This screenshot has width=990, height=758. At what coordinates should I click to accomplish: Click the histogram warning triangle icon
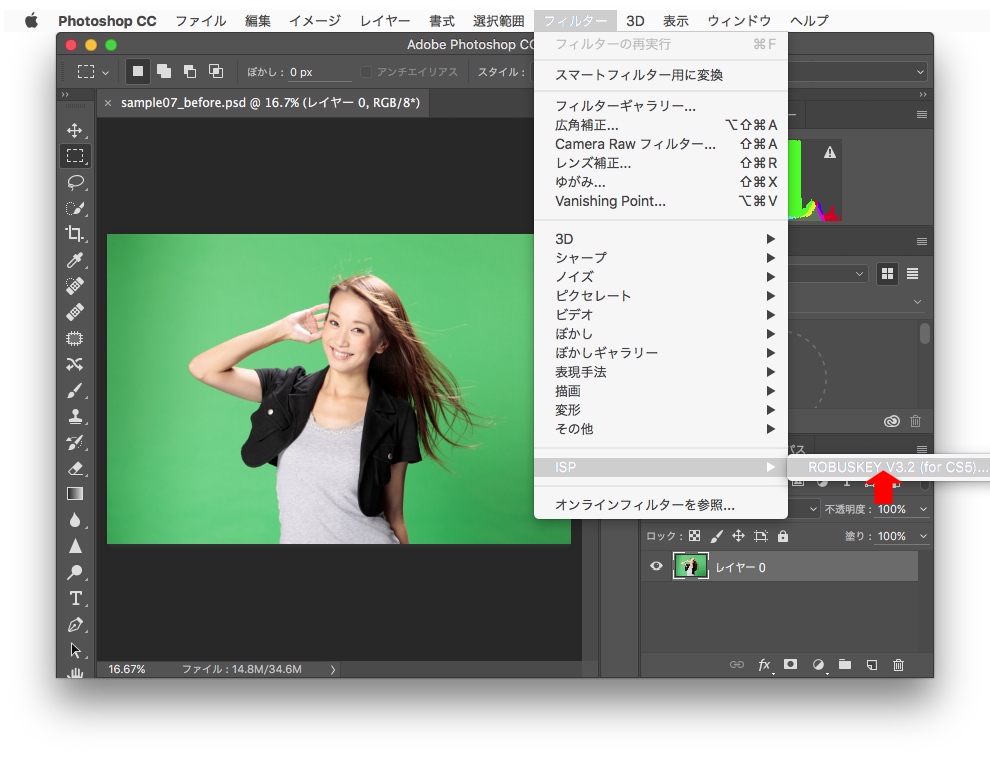(830, 152)
